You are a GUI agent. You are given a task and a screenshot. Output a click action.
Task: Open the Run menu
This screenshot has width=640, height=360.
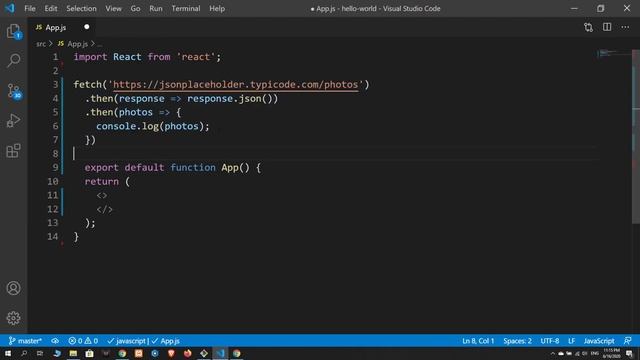156,8
